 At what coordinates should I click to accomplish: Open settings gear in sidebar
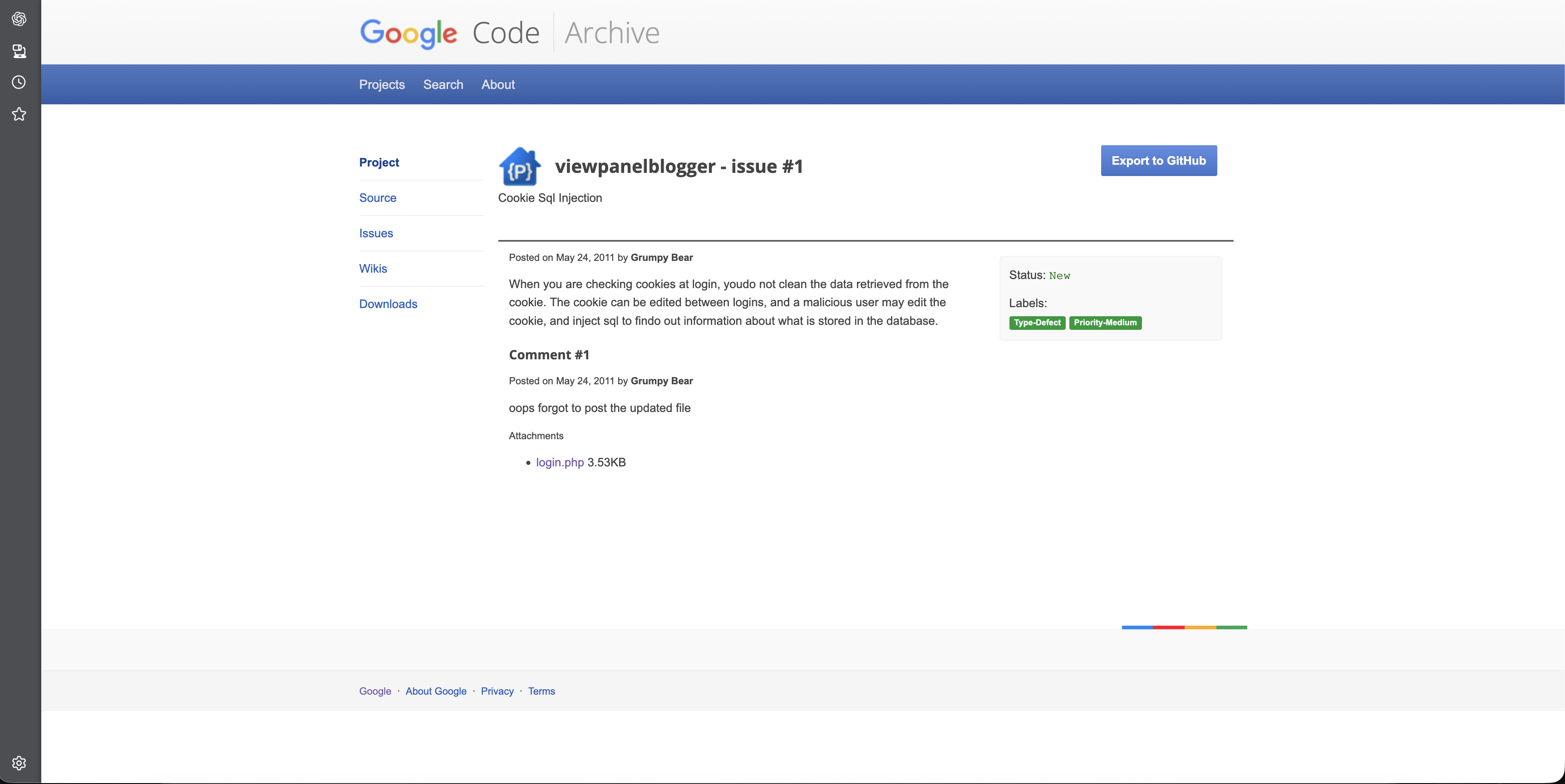click(19, 763)
